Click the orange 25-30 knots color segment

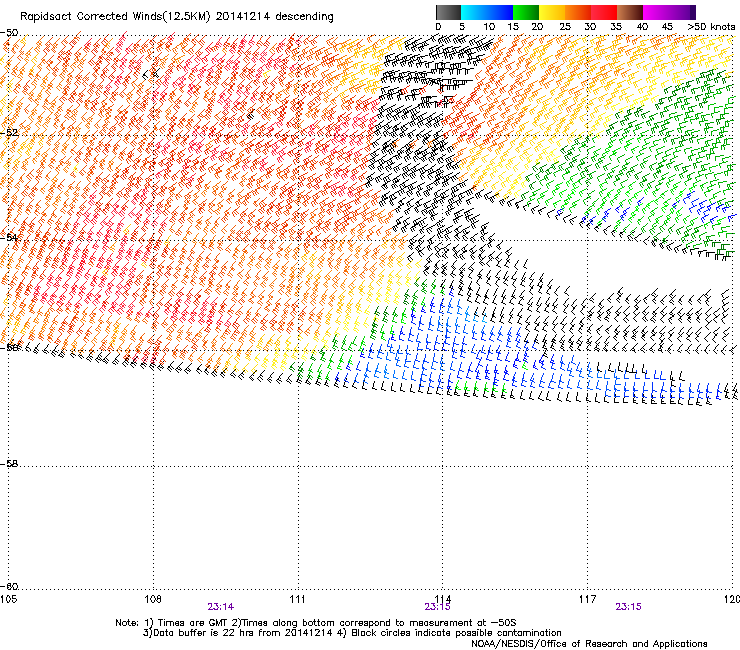pos(578,12)
